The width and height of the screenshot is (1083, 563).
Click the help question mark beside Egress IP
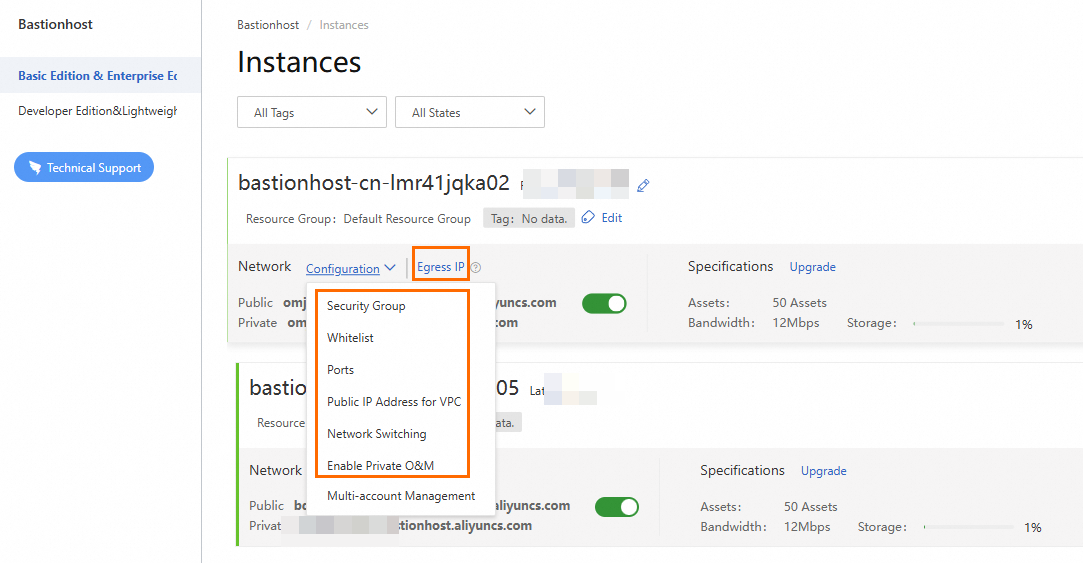pos(476,267)
